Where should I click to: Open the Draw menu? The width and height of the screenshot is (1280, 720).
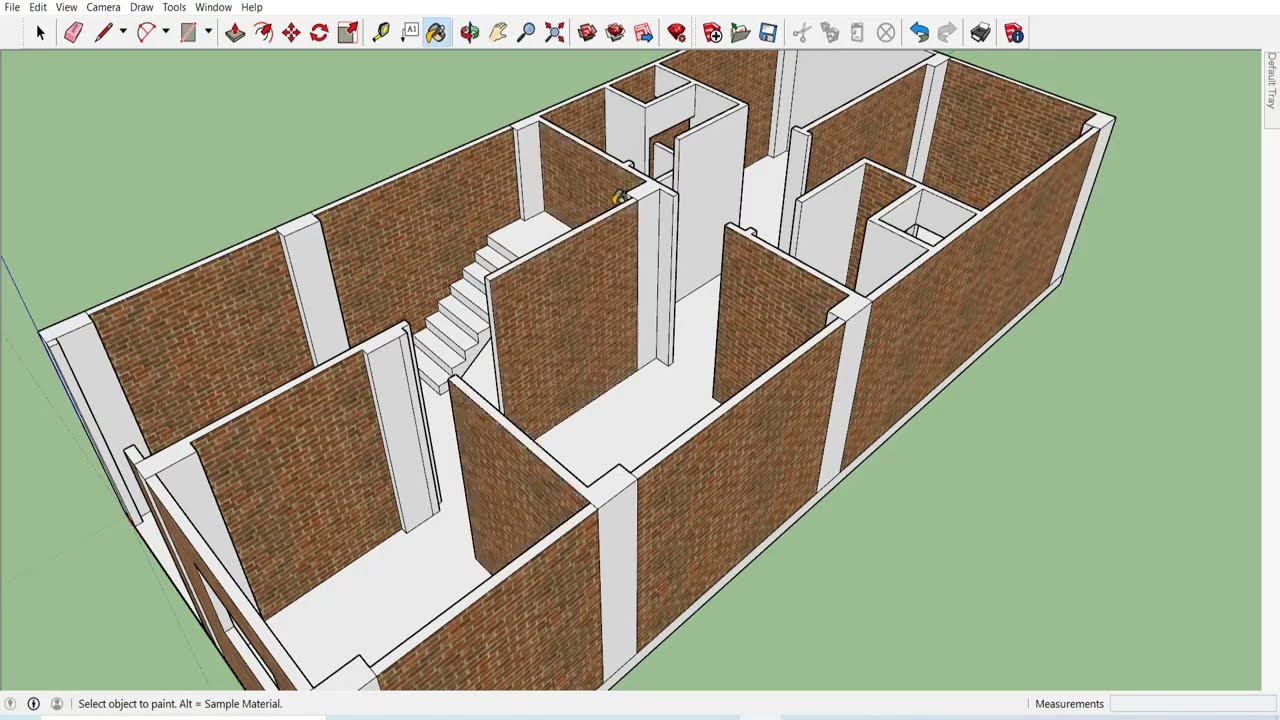[x=141, y=7]
